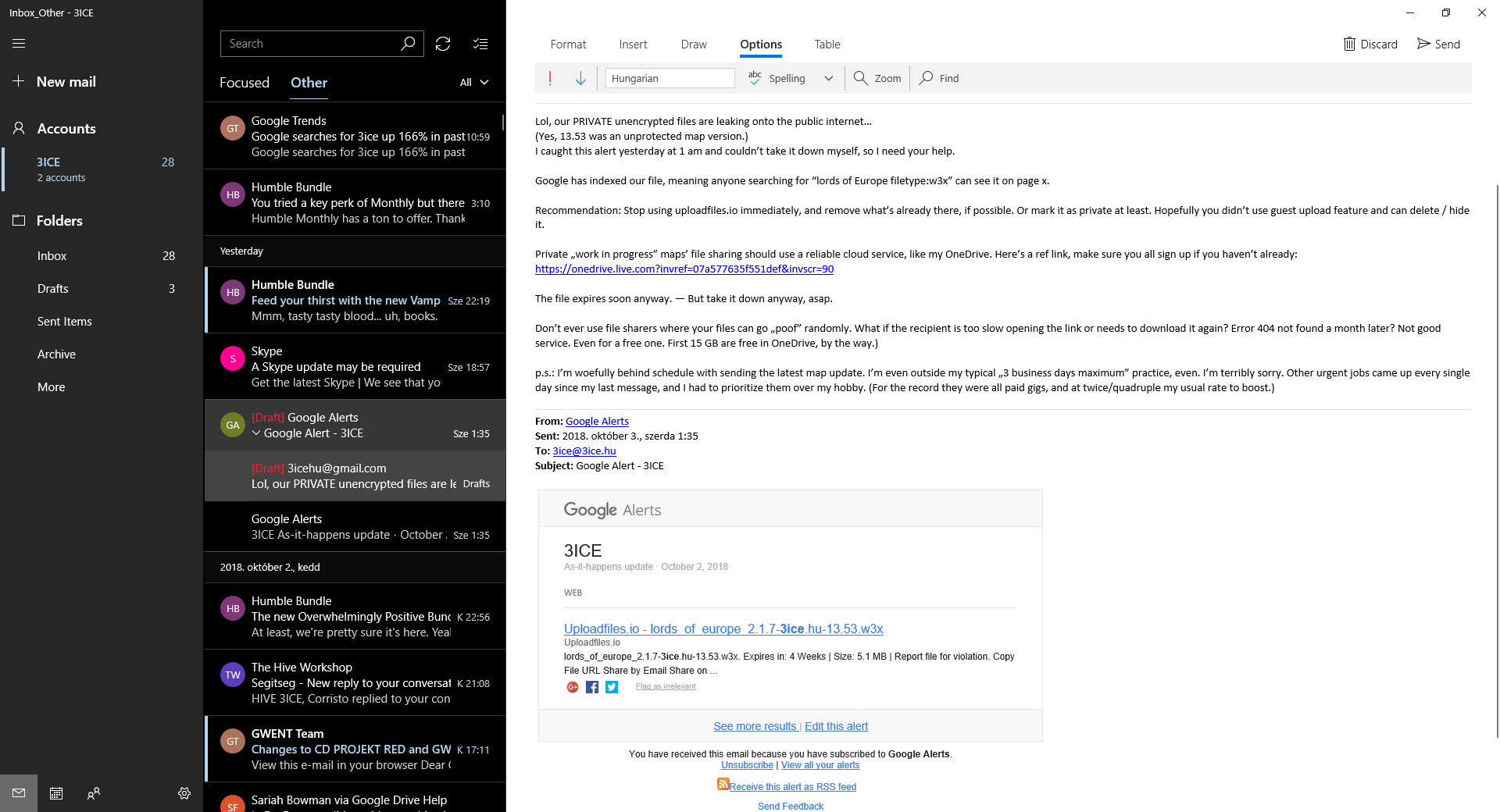The height and width of the screenshot is (812, 1500).
Task: Open the hamburger navigation menu
Action: pyautogui.click(x=19, y=44)
